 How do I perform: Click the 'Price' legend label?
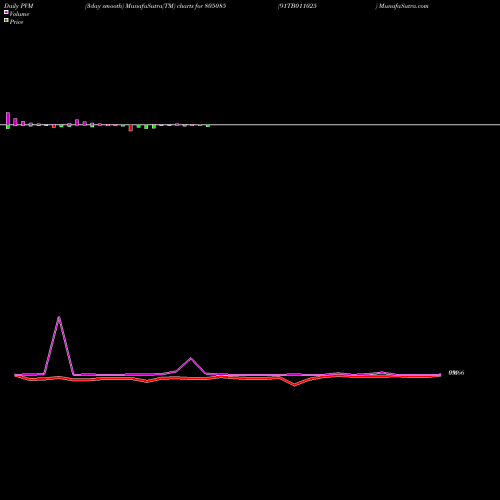(16, 22)
